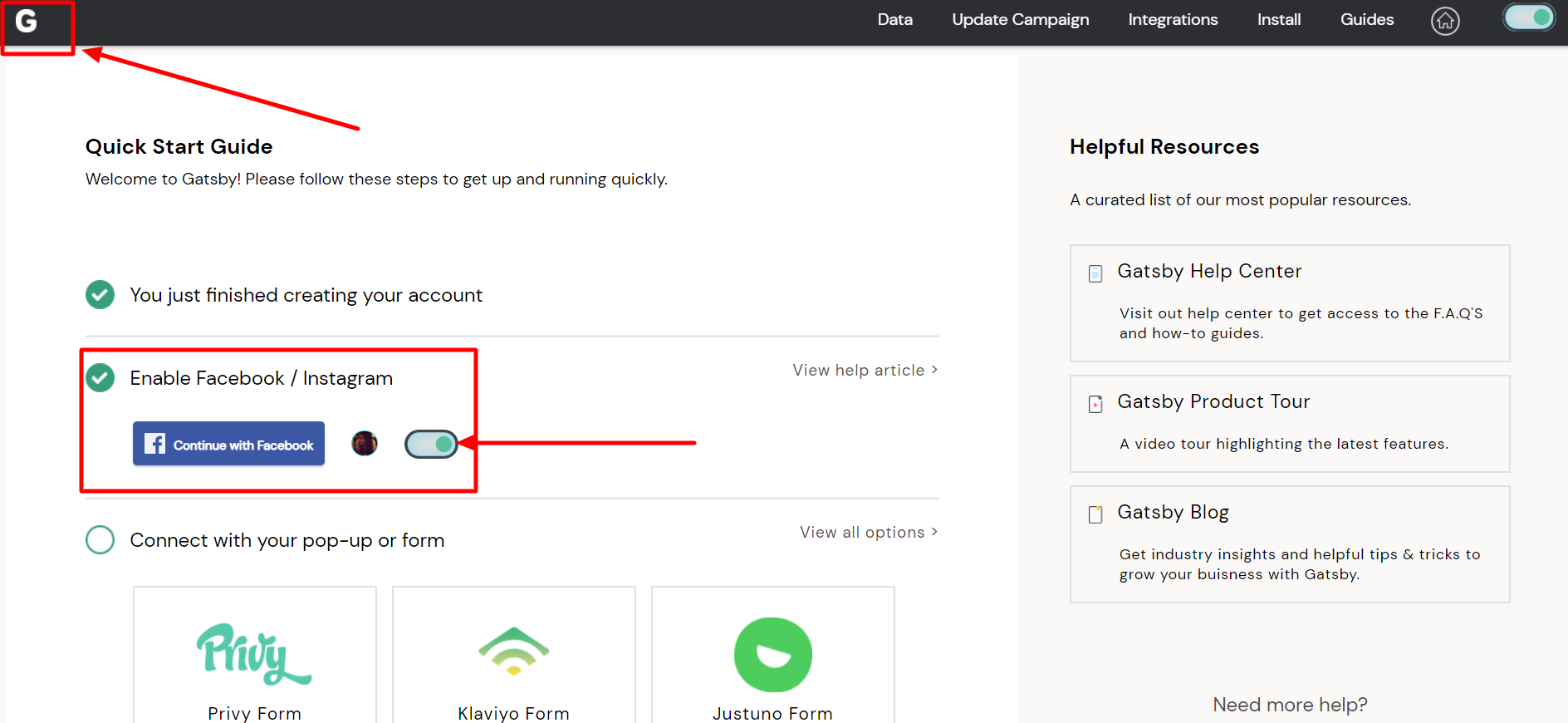This screenshot has height=723, width=1568.
Task: Click the Enable Facebook green checkmark
Action: click(100, 378)
